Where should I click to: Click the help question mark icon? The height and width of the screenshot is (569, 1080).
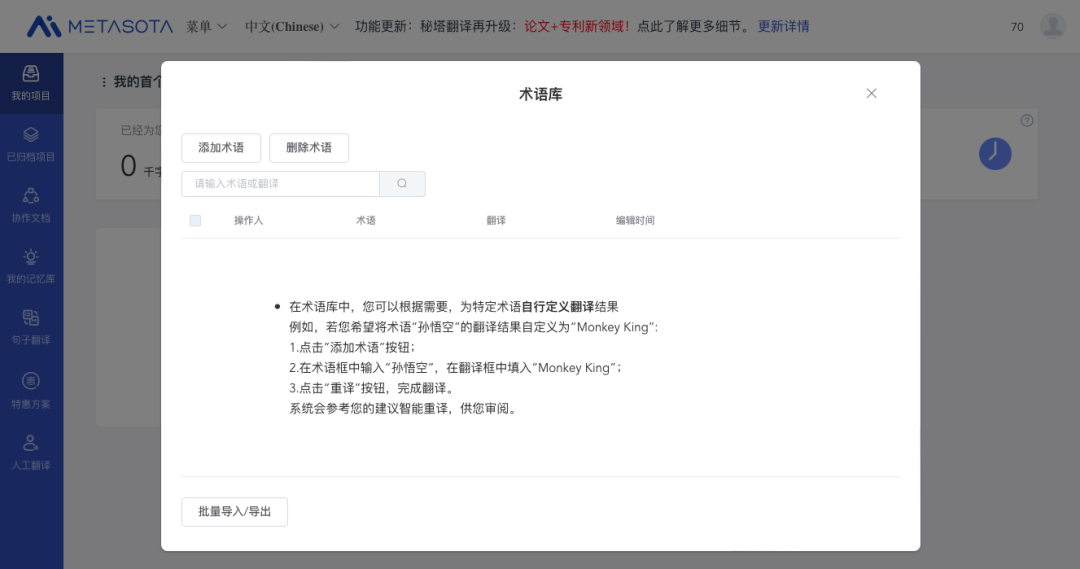(1027, 121)
